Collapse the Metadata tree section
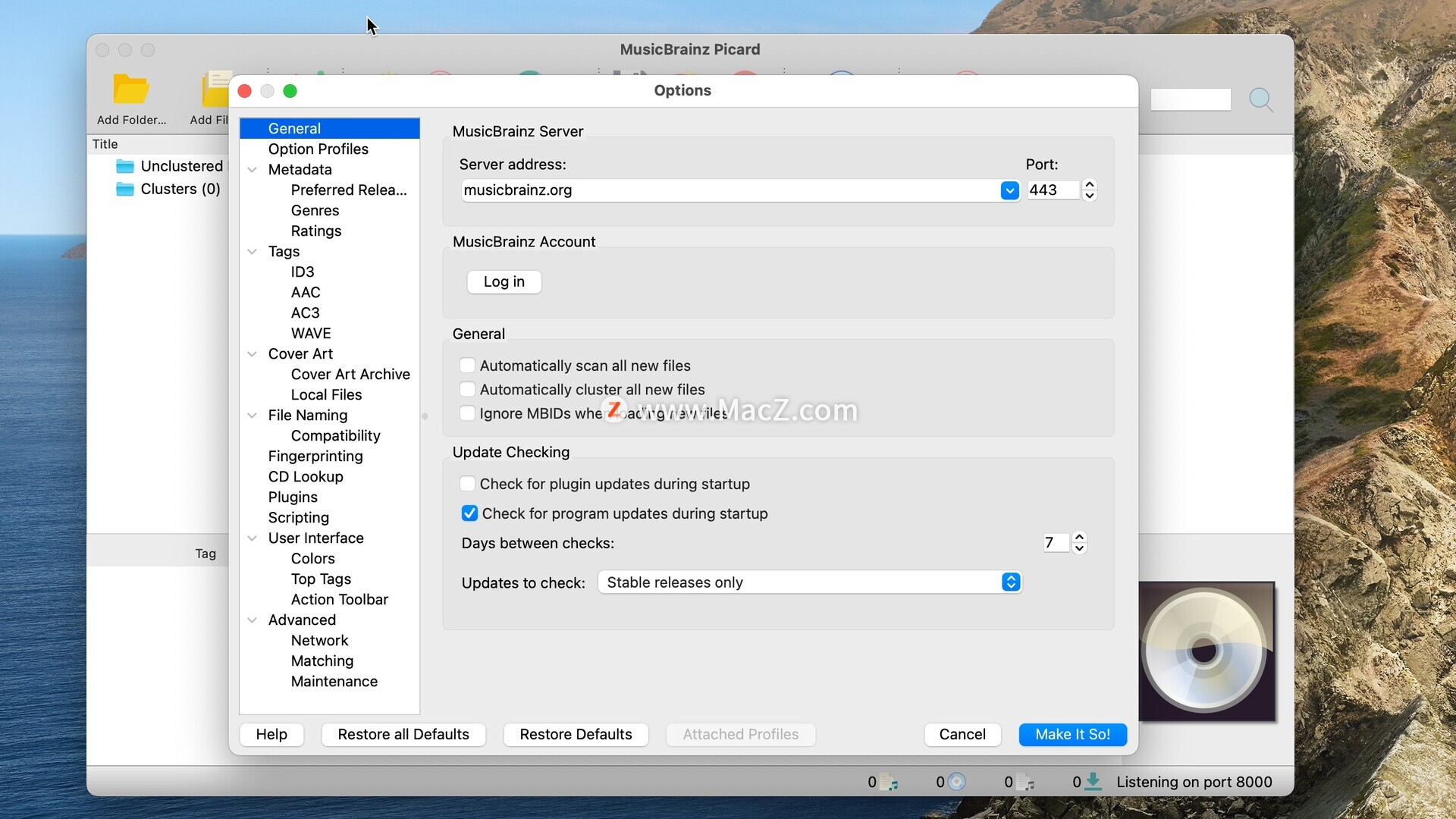1456x819 pixels. pos(253,170)
